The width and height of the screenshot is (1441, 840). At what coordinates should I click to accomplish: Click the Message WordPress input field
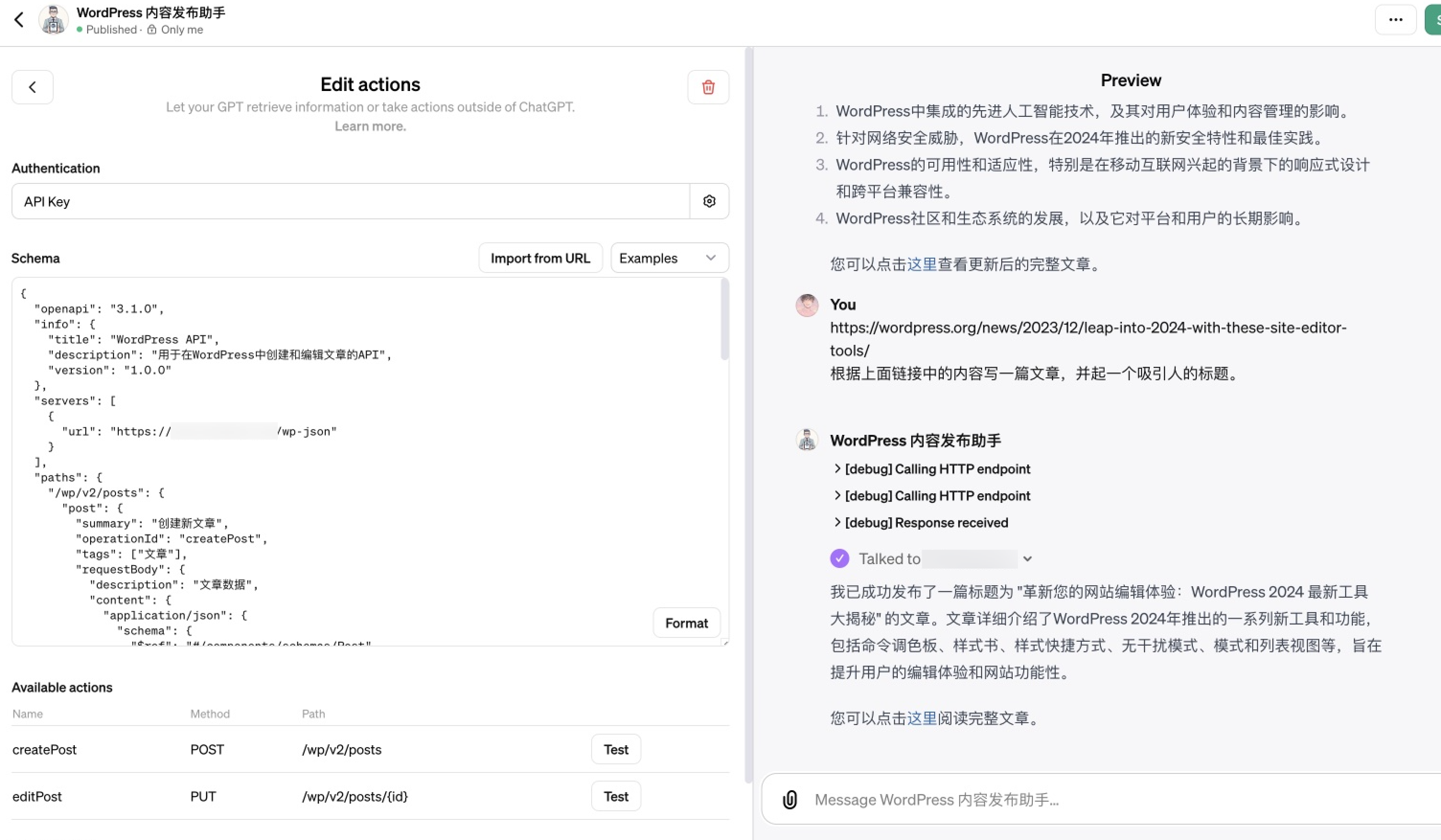pos(1121,799)
